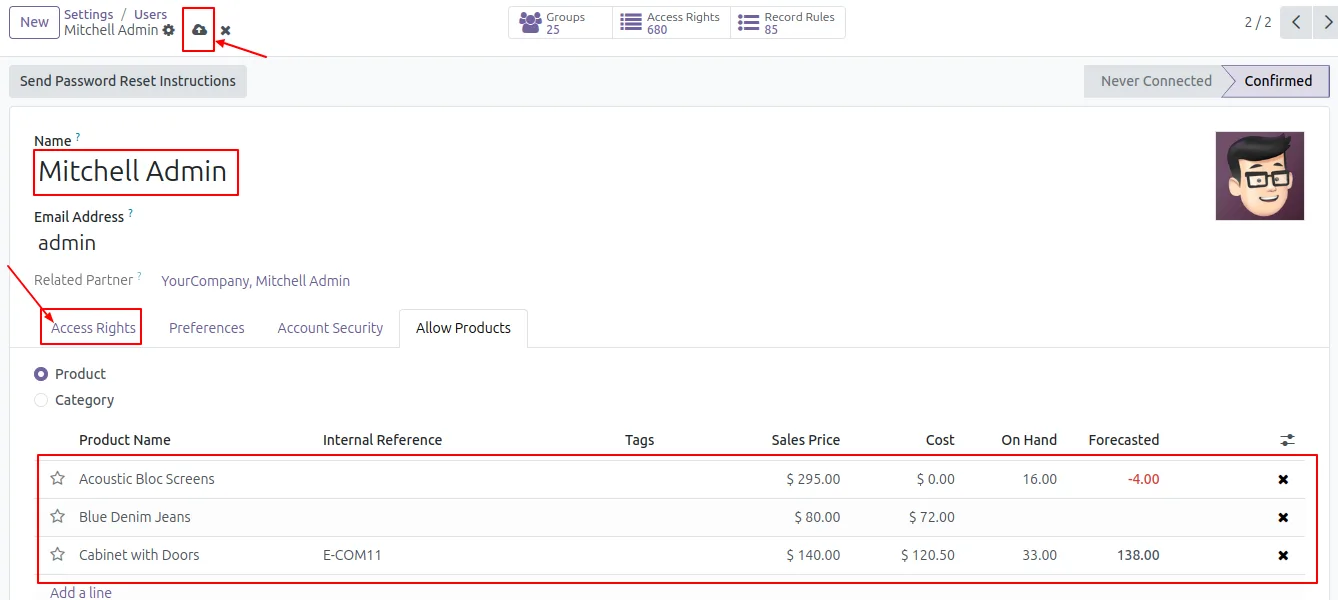The height and width of the screenshot is (600, 1338).
Task: Click the Acoustic Bloc Screens product name
Action: coord(147,479)
